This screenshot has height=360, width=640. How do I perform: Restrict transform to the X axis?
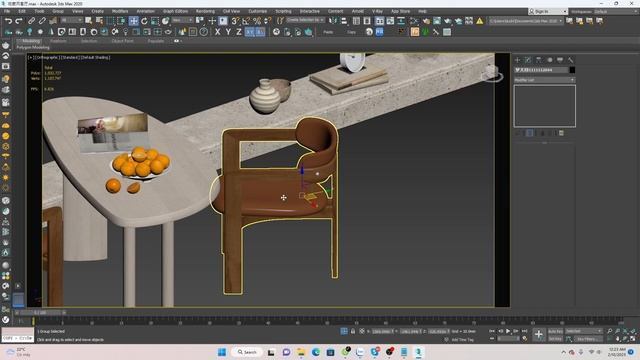coord(218,32)
